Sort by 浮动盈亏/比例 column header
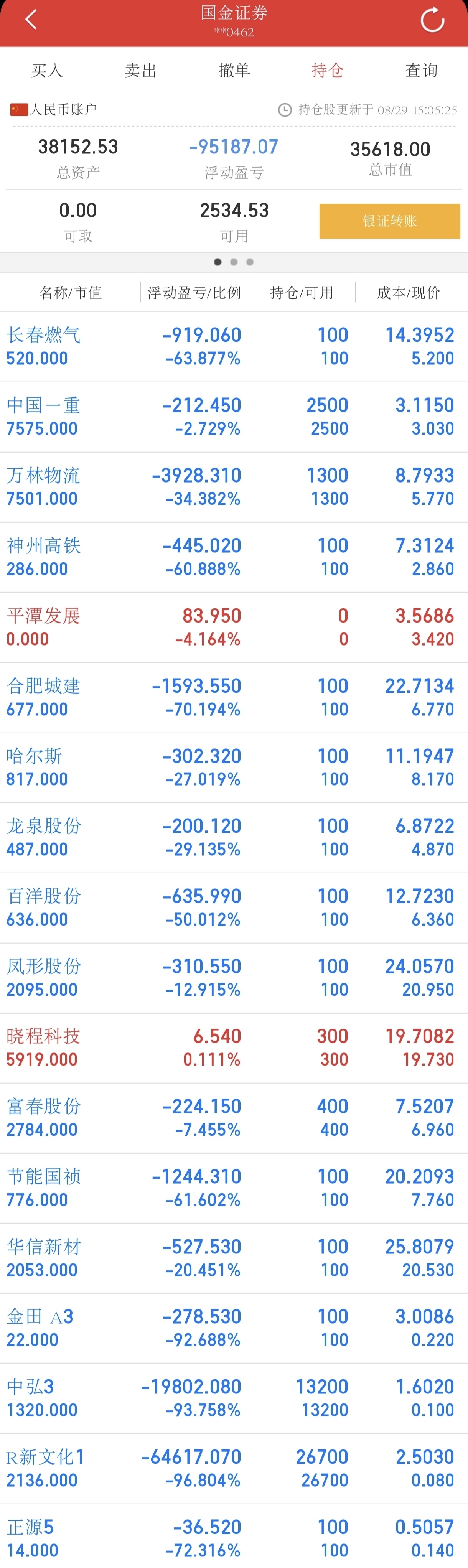This screenshot has width=468, height=1568. [194, 293]
